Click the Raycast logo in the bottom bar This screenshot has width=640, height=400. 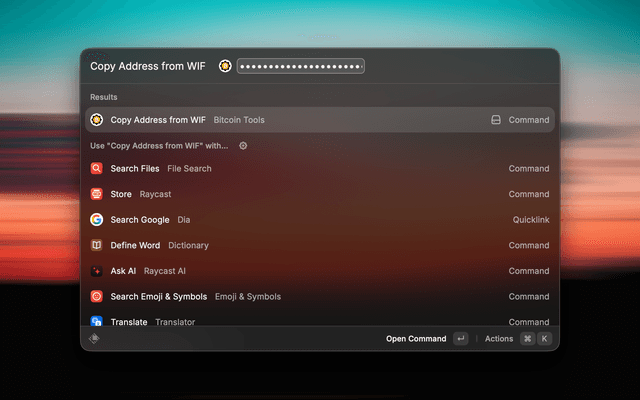pyautogui.click(x=94, y=338)
